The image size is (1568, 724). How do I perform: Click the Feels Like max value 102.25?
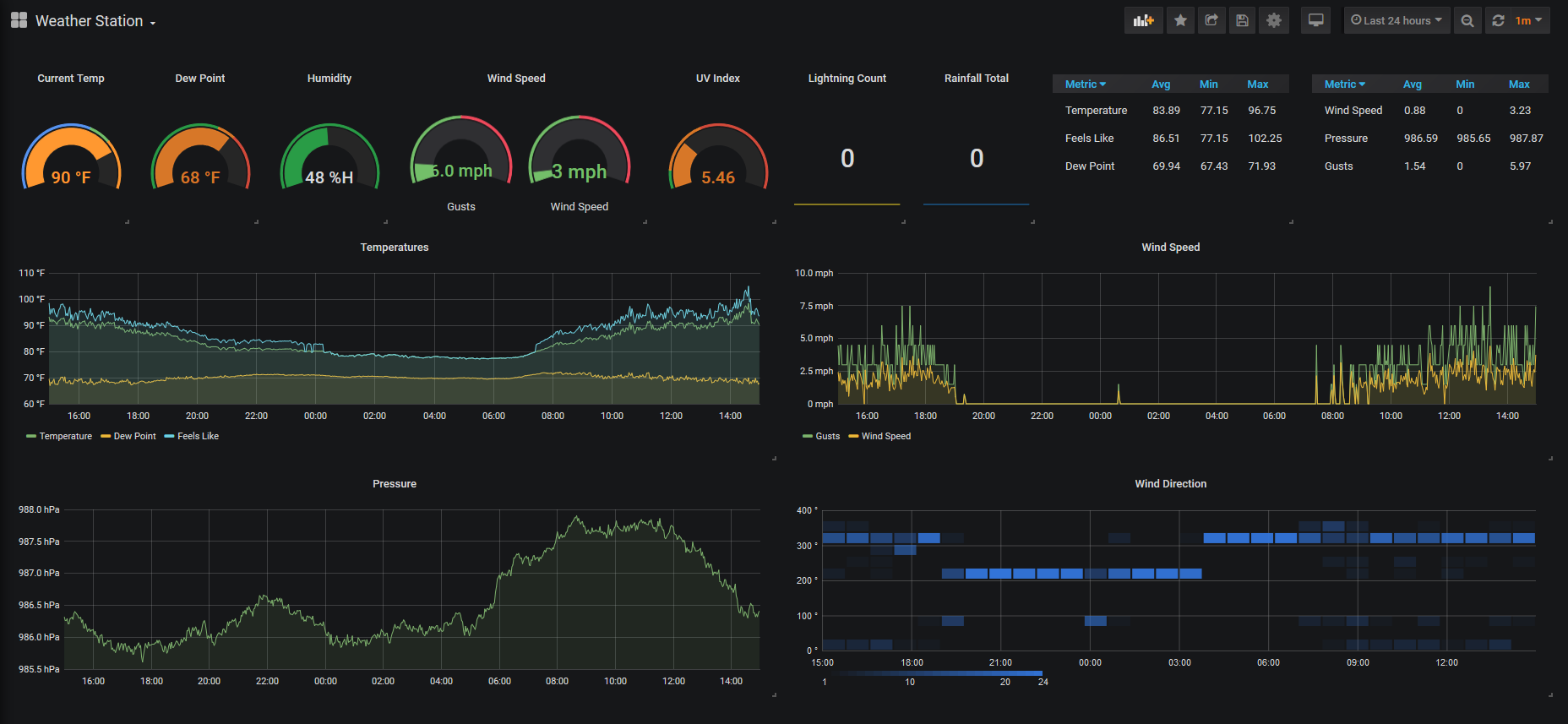[x=1266, y=139]
